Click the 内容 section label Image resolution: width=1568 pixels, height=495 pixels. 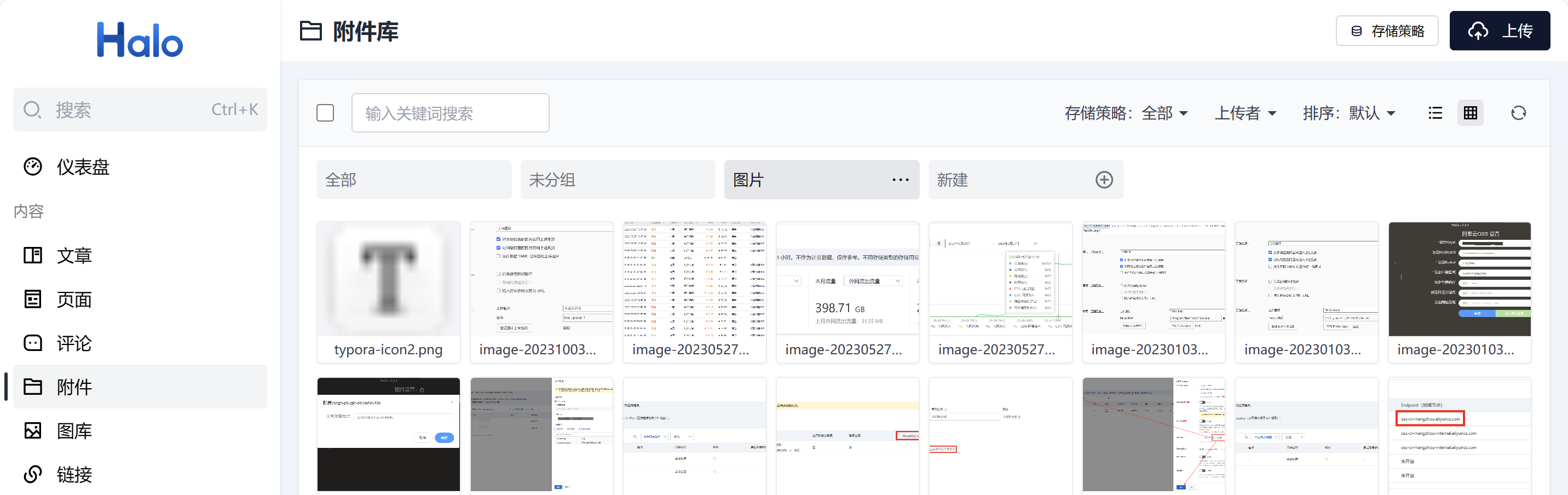(28, 211)
